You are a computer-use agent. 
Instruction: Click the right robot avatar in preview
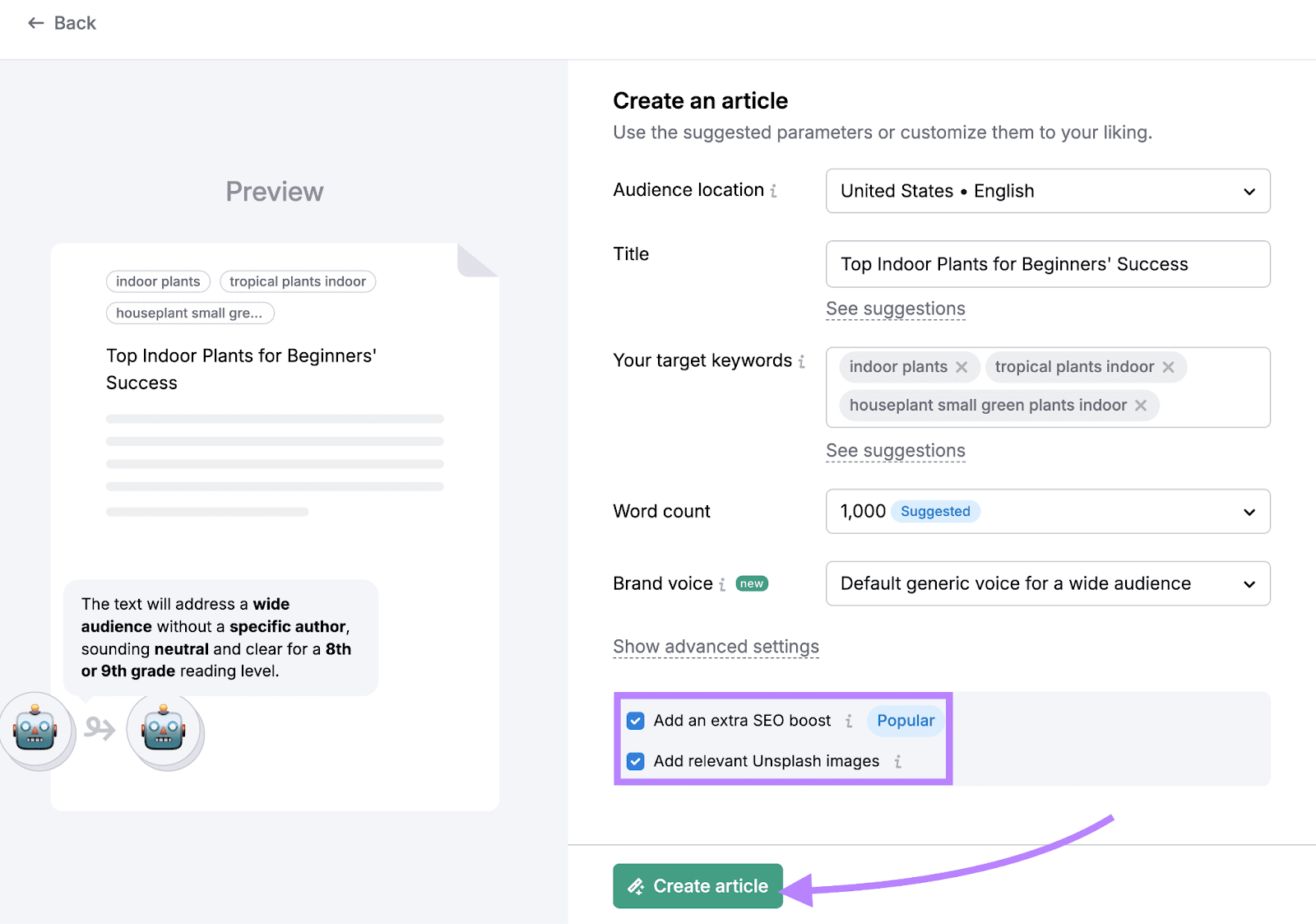[164, 729]
